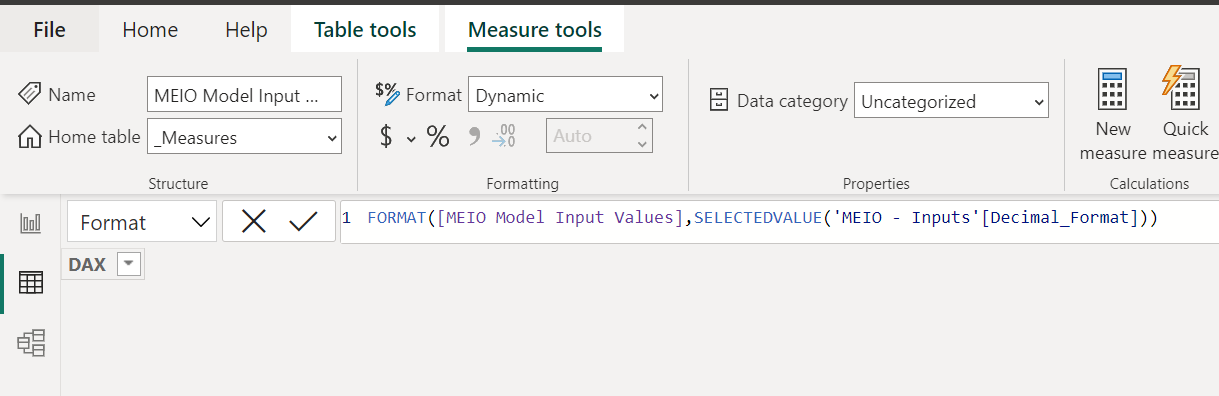This screenshot has width=1219, height=396.
Task: Apply currency format with dollar icon
Action: tap(386, 136)
